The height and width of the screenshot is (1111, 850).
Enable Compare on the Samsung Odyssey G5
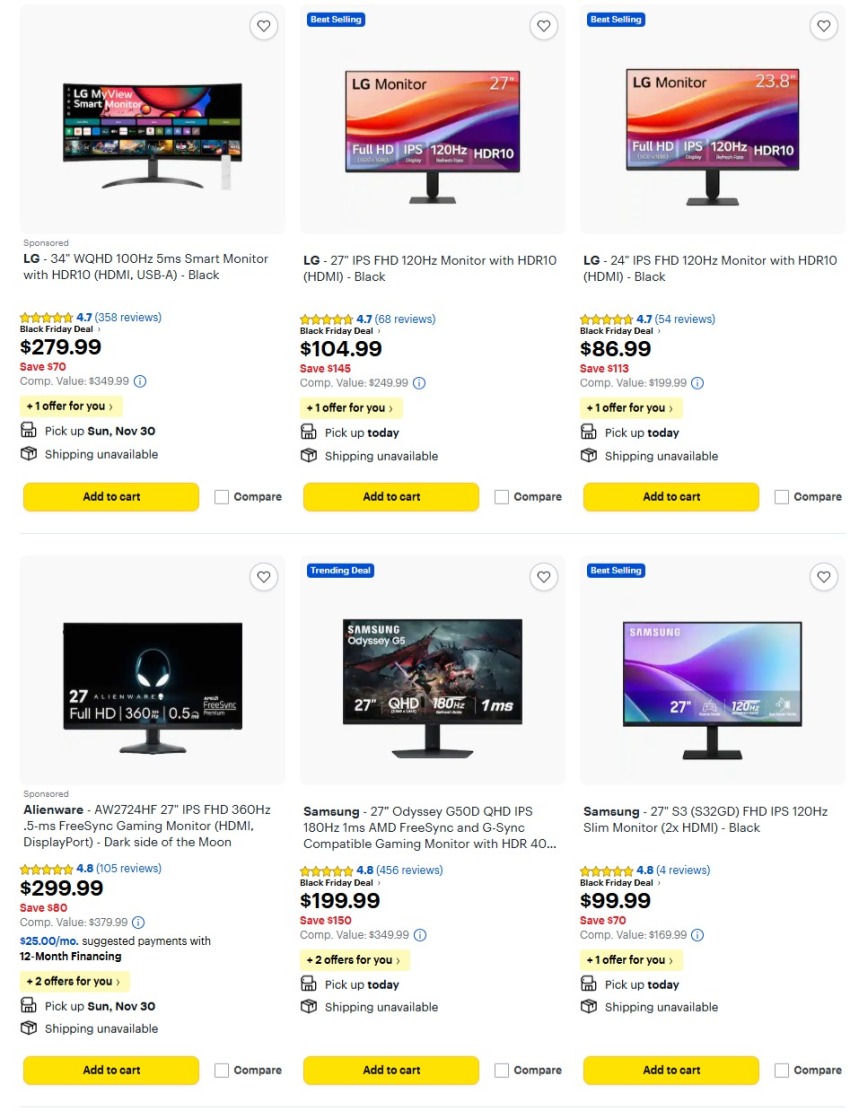click(500, 1070)
